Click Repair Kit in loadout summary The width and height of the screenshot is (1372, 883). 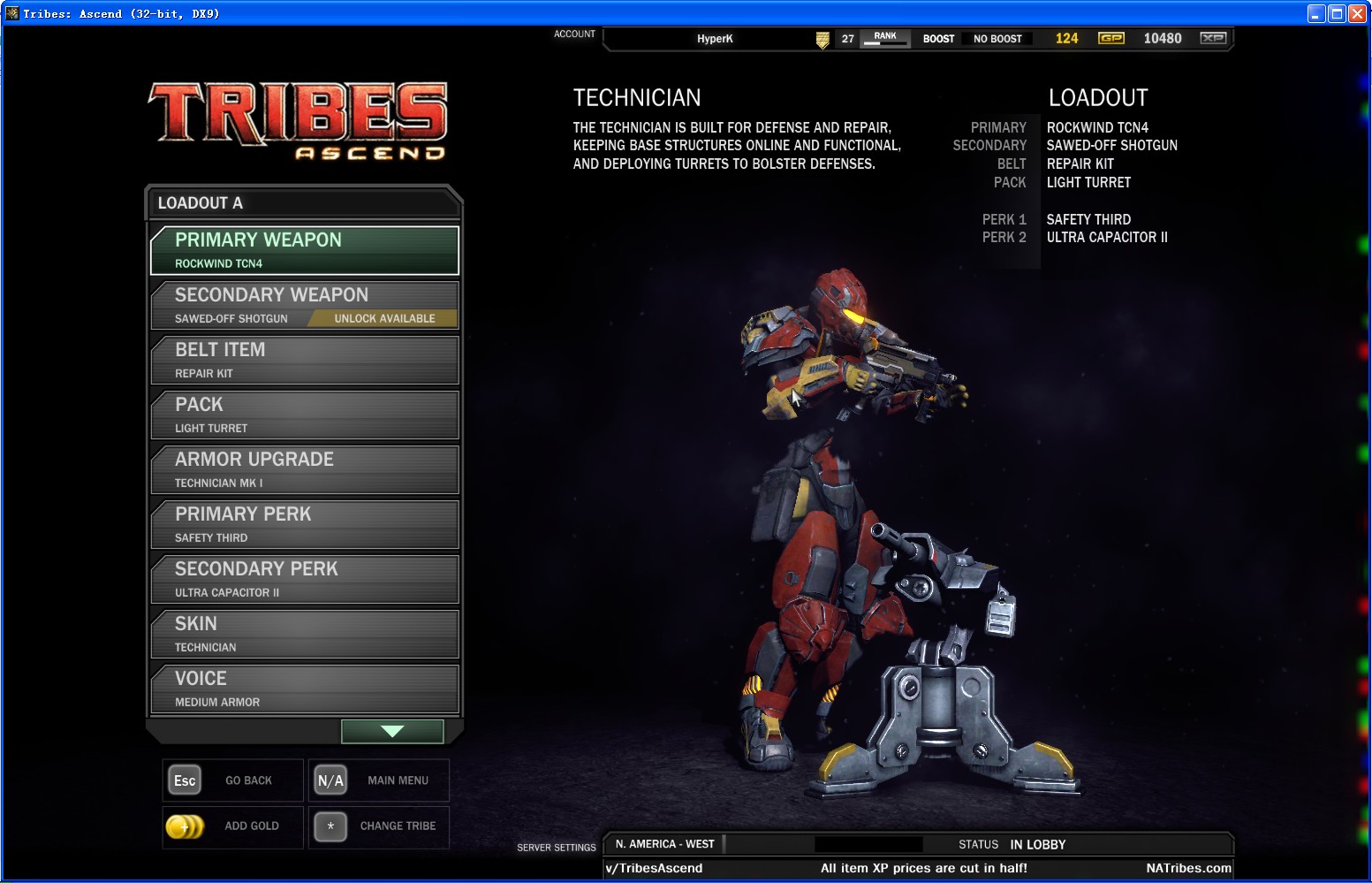pos(1080,164)
